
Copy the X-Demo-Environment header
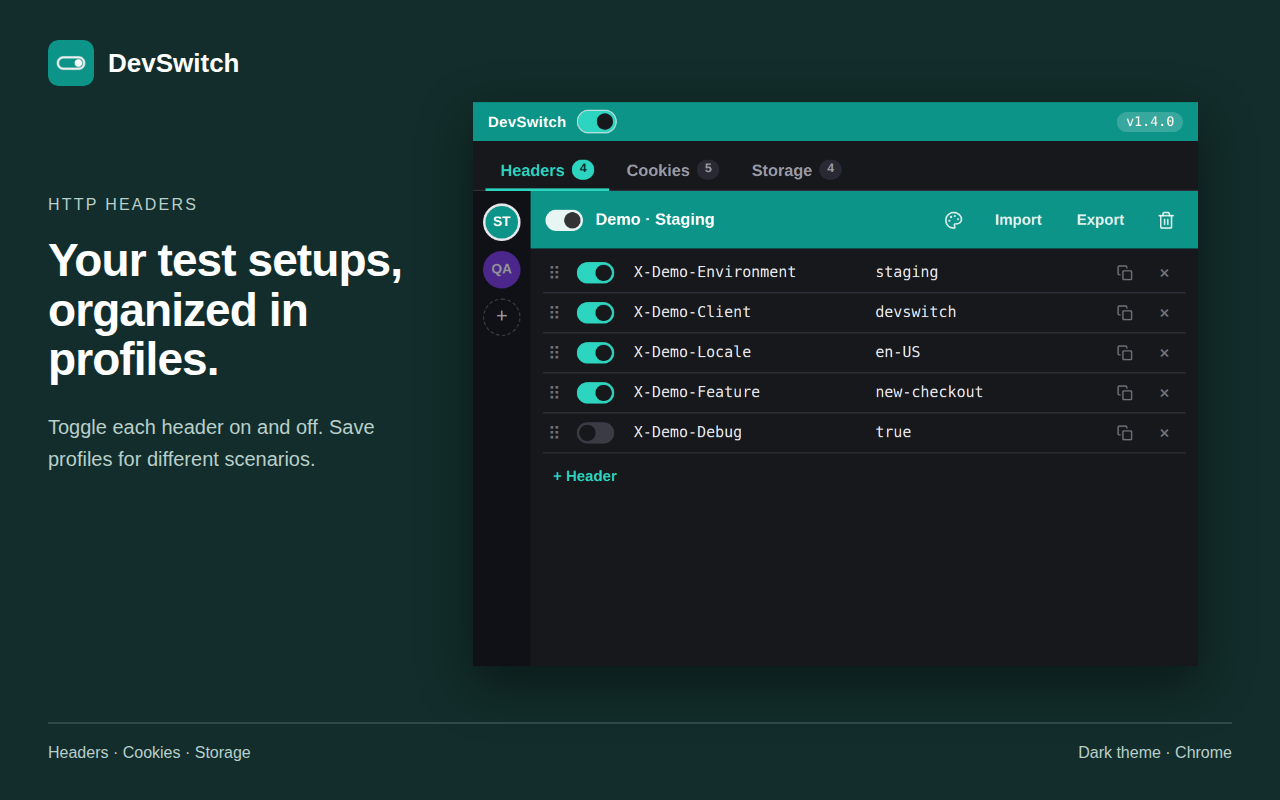1125,273
